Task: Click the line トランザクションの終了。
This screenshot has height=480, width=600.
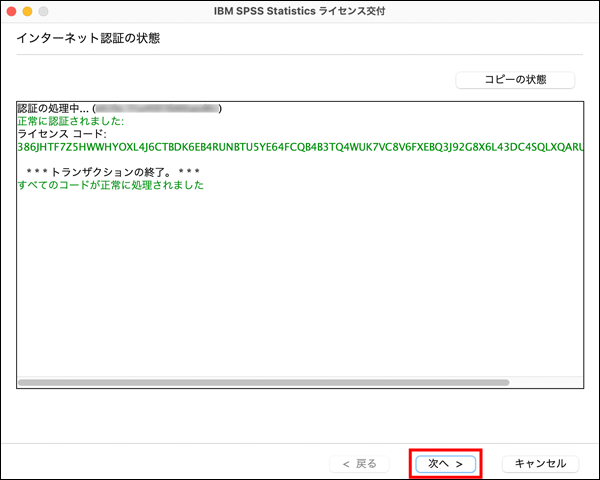Action: click(113, 172)
